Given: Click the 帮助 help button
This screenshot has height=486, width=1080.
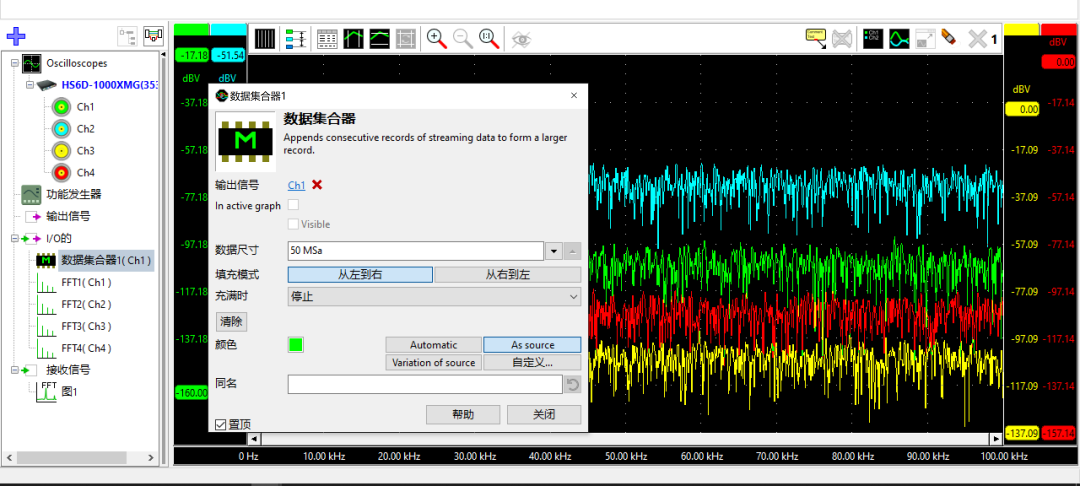Looking at the screenshot, I should click(x=463, y=414).
